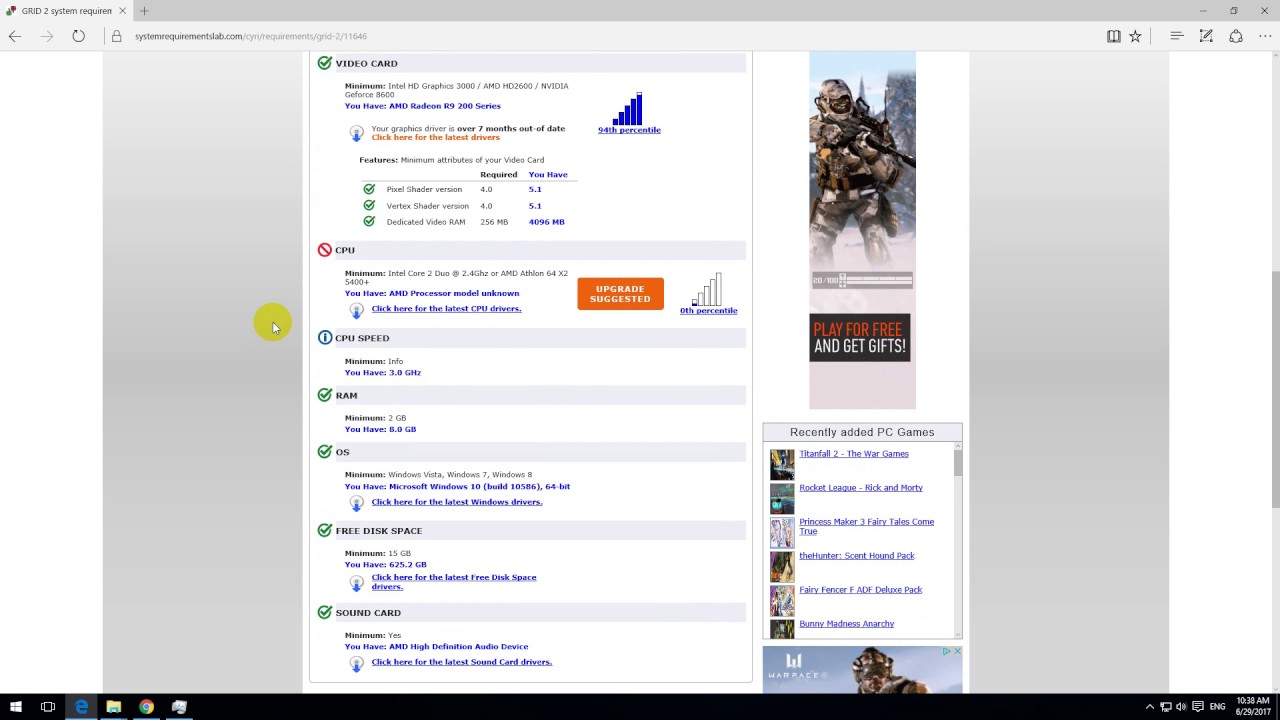
Task: Click download icon beside latest CPU drivers
Action: (356, 310)
